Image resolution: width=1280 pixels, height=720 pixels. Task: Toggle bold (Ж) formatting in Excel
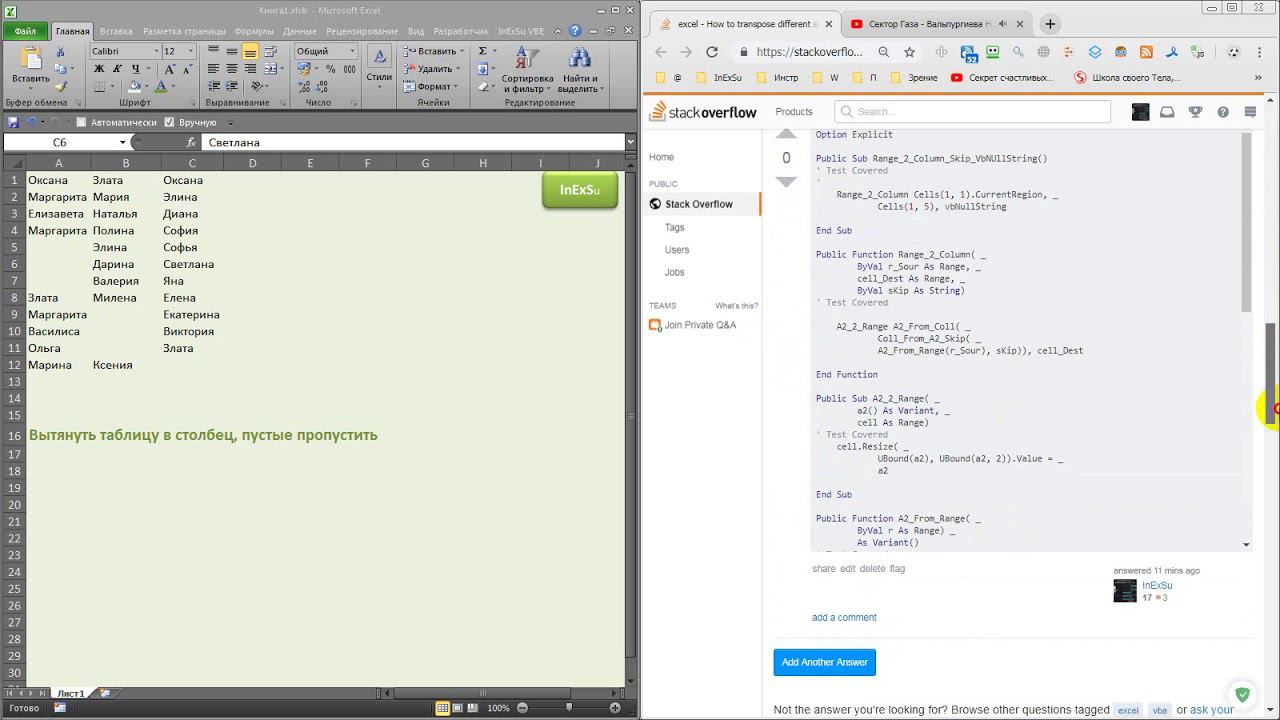[99, 69]
